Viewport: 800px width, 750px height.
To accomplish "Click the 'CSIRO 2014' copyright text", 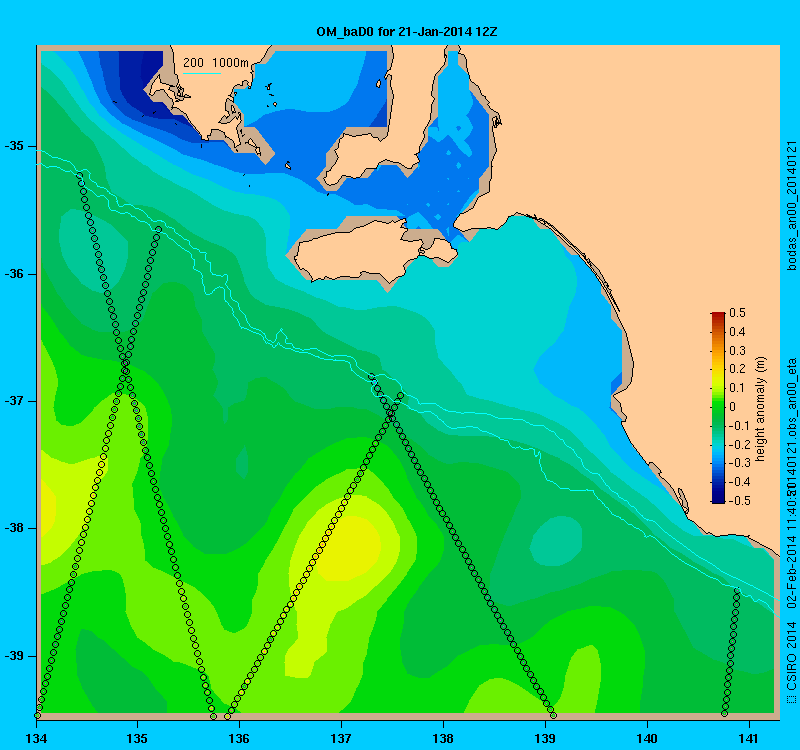I will [x=792, y=656].
